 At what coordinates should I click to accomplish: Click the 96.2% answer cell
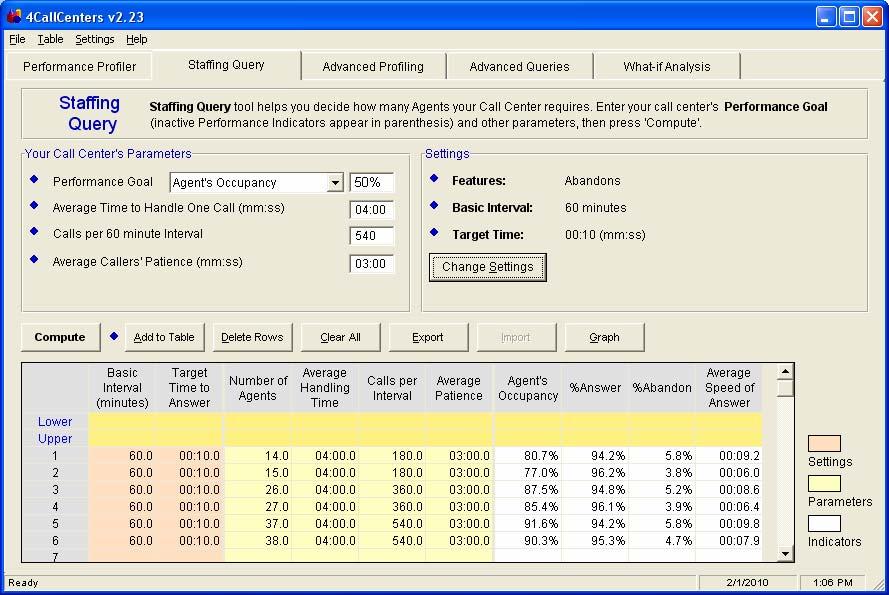(595, 473)
